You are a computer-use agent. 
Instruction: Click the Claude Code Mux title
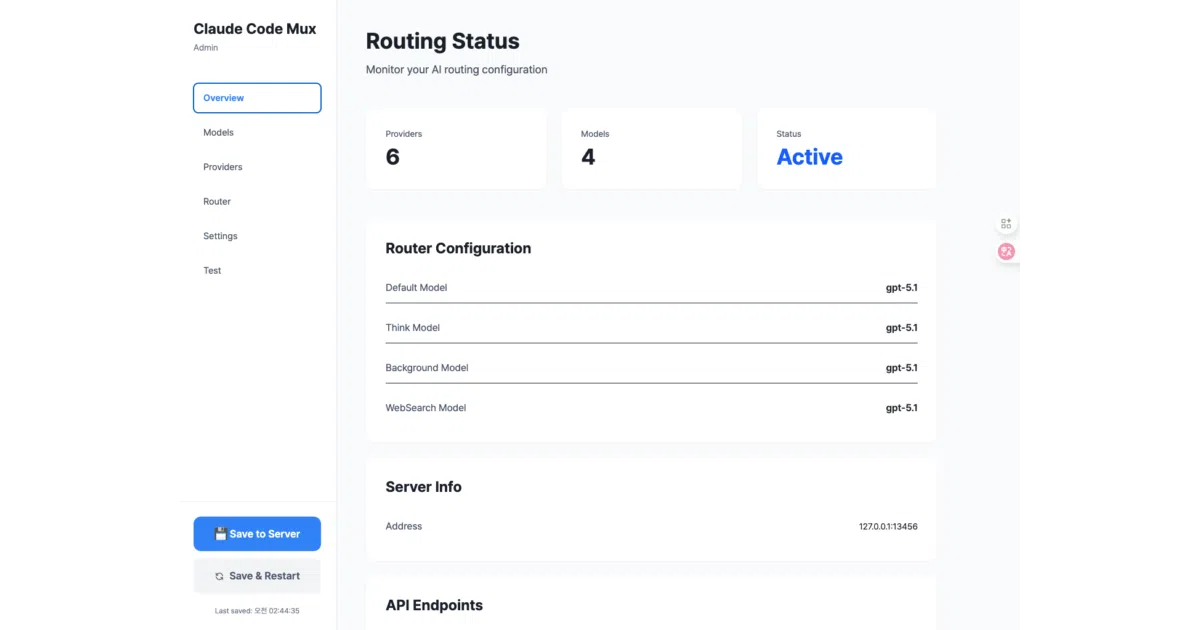tap(255, 29)
